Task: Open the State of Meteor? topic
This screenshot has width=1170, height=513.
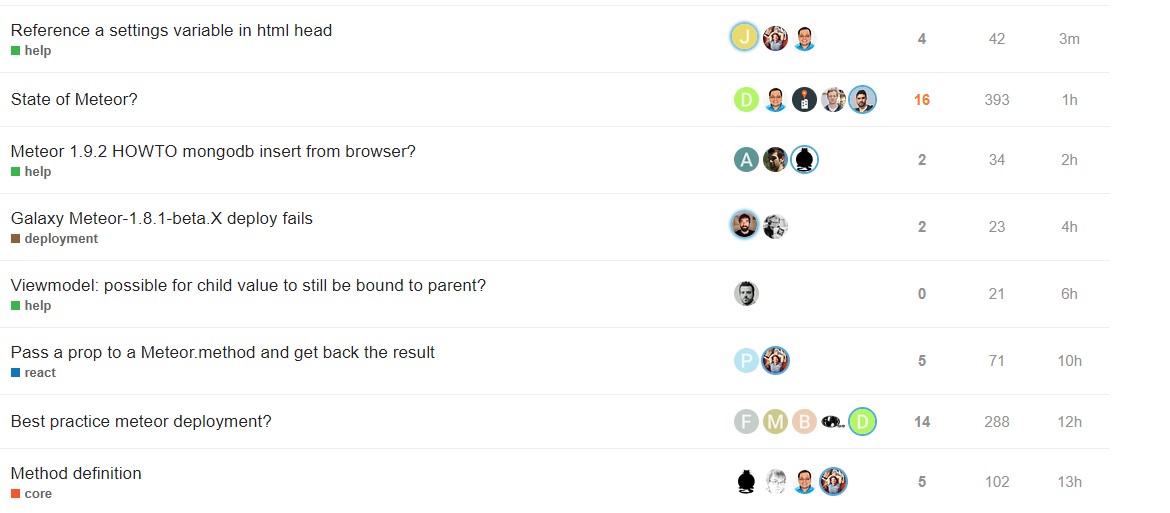Action: (x=75, y=99)
